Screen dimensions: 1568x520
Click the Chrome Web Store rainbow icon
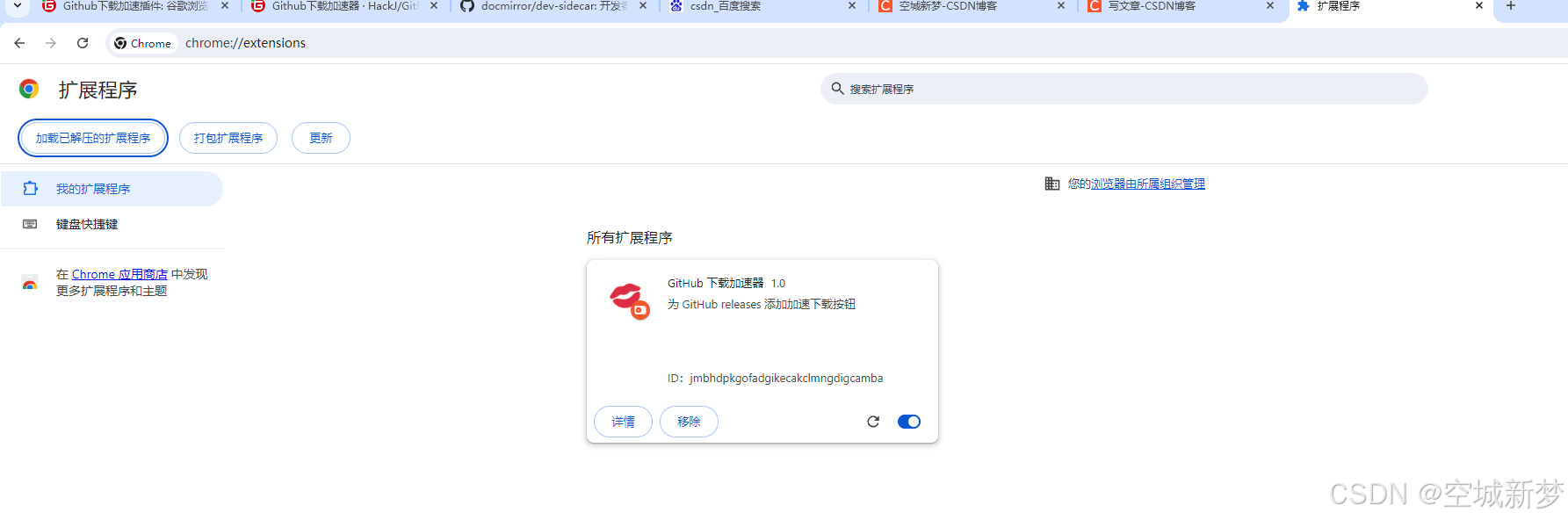tap(30, 283)
